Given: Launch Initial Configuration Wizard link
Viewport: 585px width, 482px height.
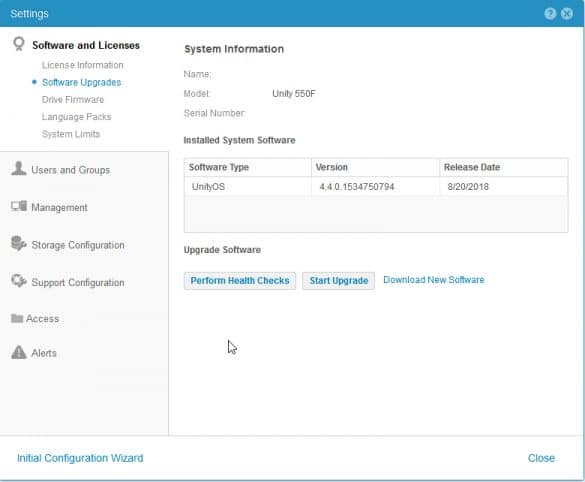Looking at the screenshot, I should pos(80,458).
